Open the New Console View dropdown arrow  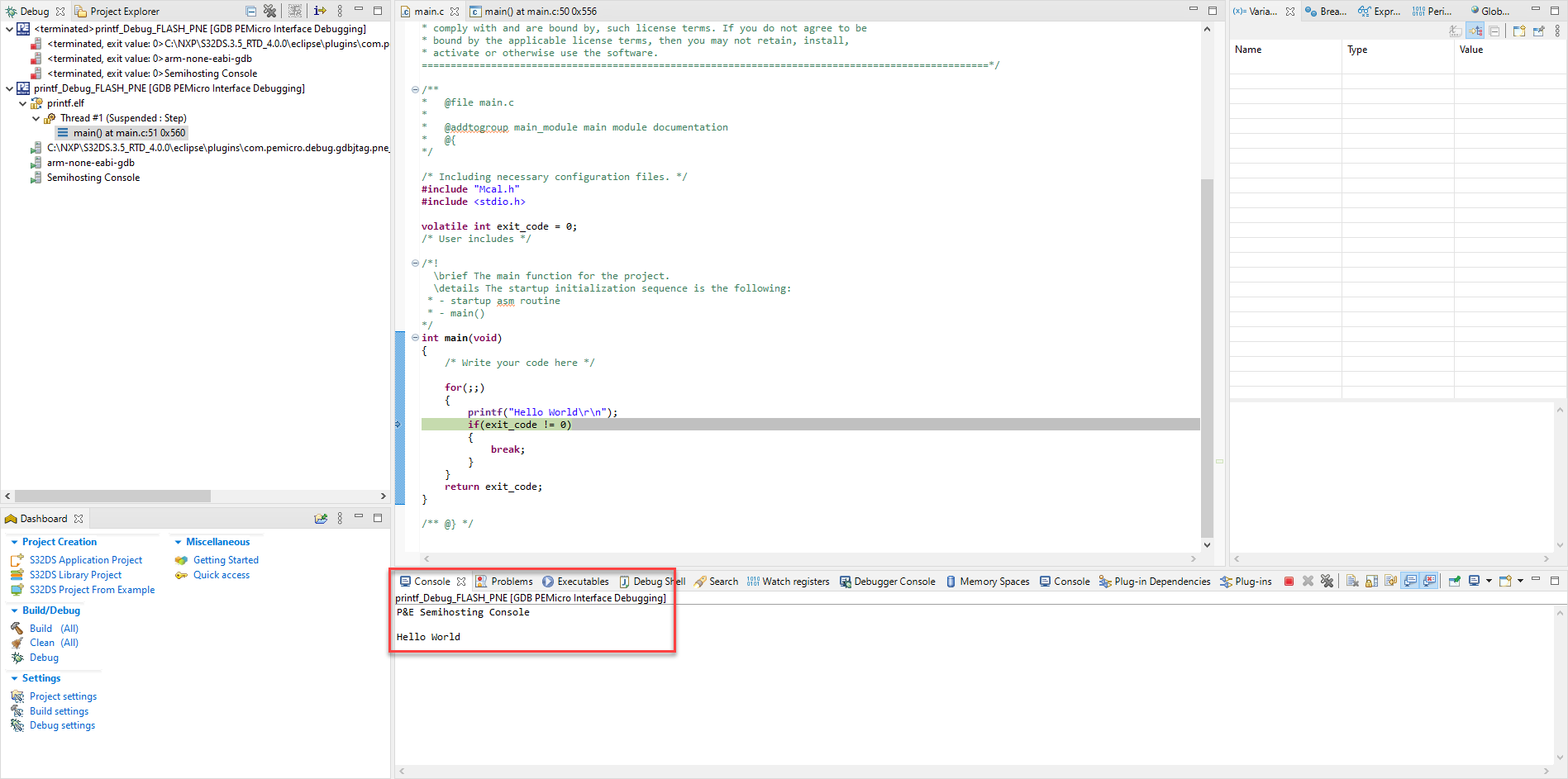[1520, 581]
